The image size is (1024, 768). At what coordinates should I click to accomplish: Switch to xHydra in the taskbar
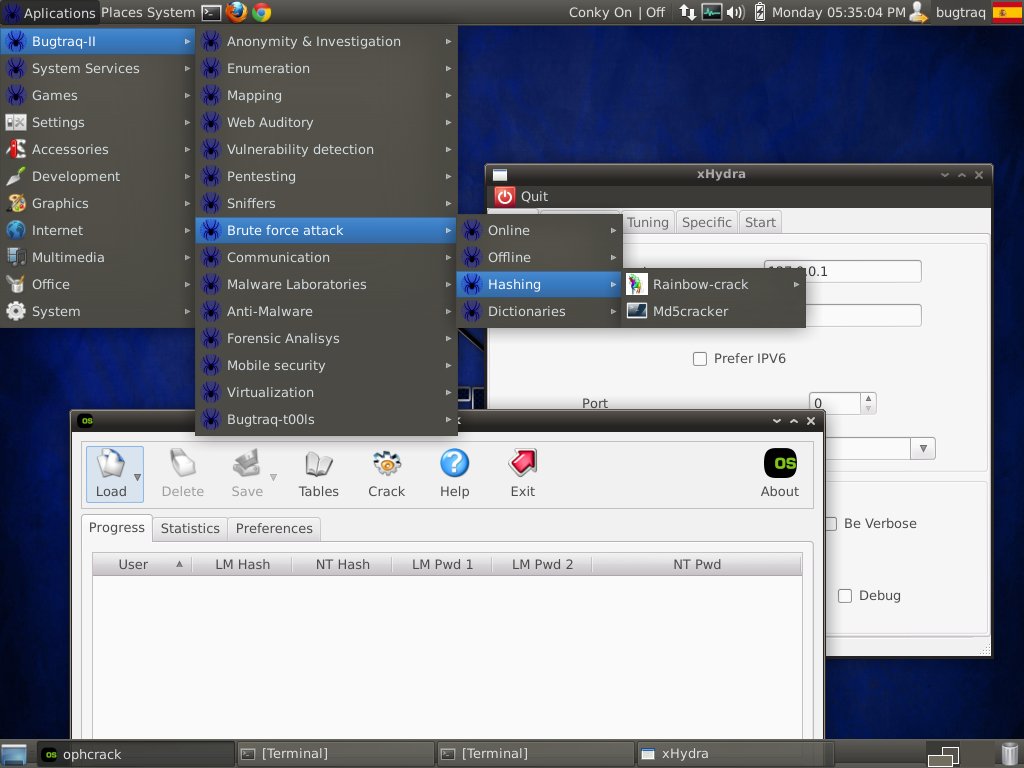(734, 754)
